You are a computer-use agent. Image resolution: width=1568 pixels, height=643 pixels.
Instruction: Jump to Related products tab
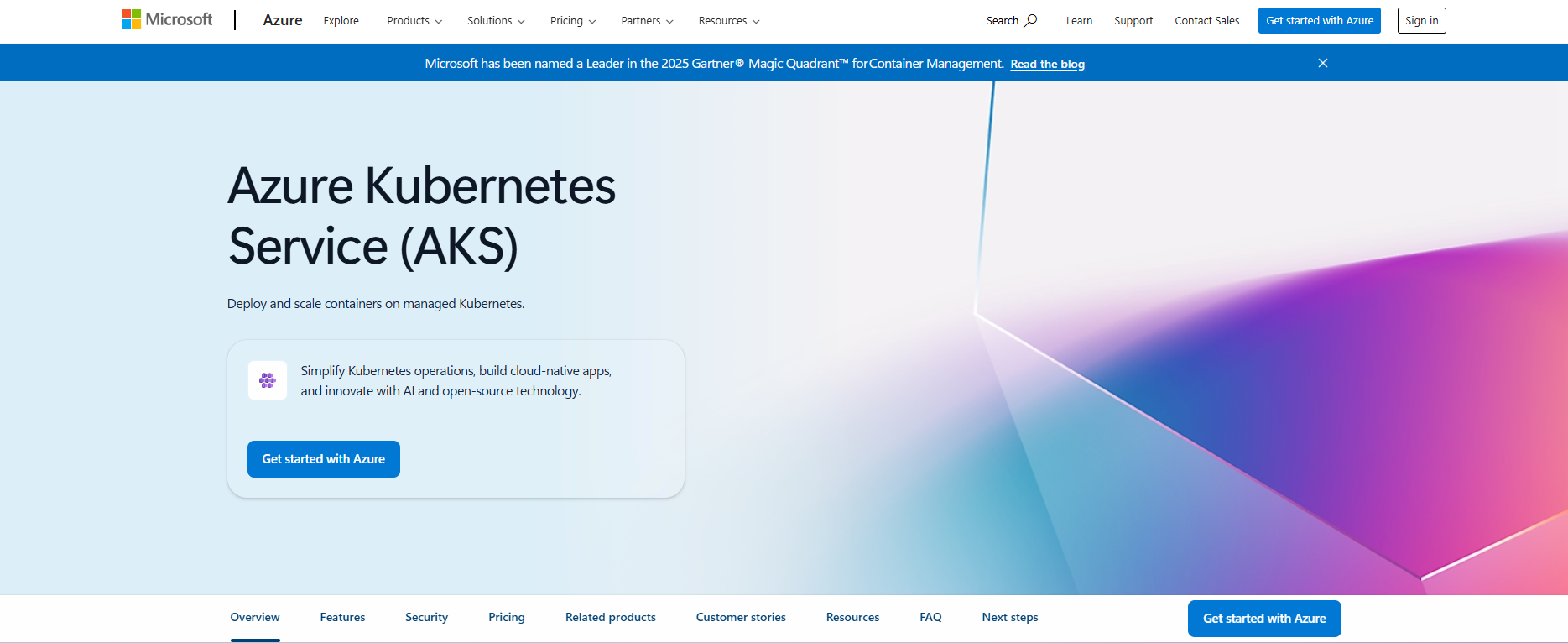611,617
